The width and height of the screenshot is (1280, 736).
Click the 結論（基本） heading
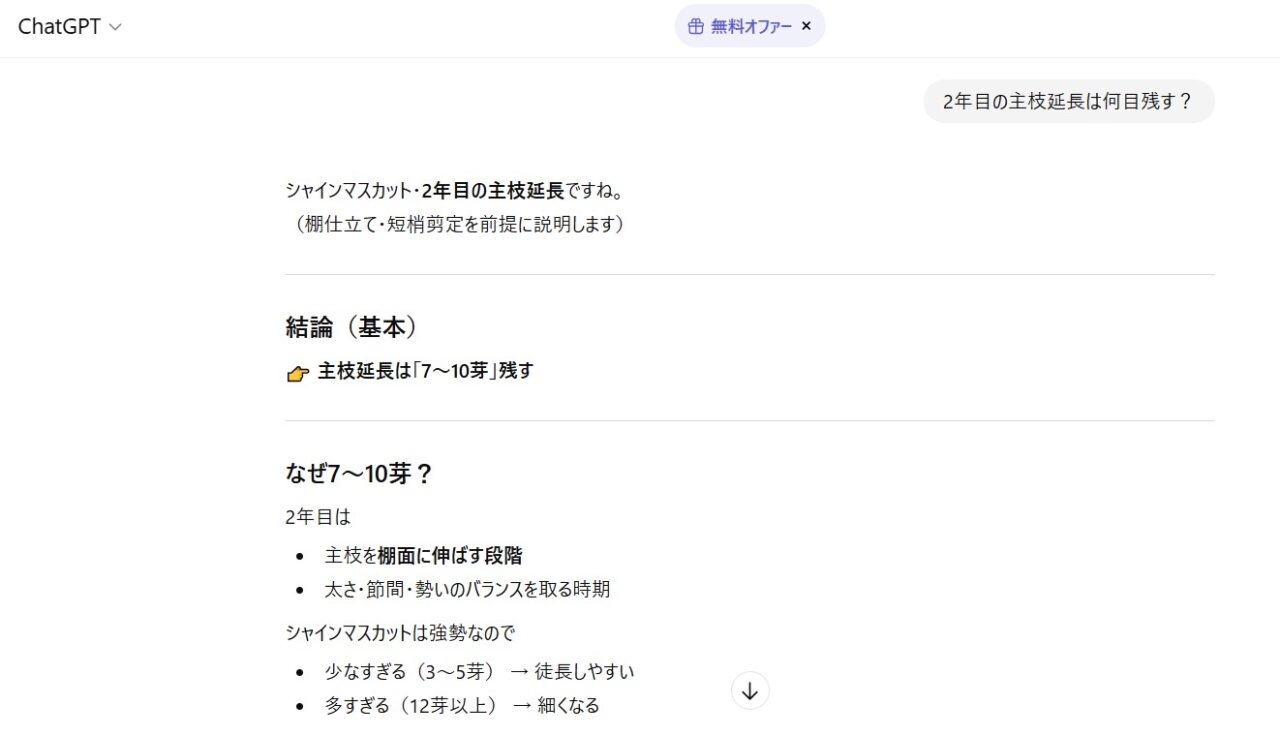(x=351, y=327)
